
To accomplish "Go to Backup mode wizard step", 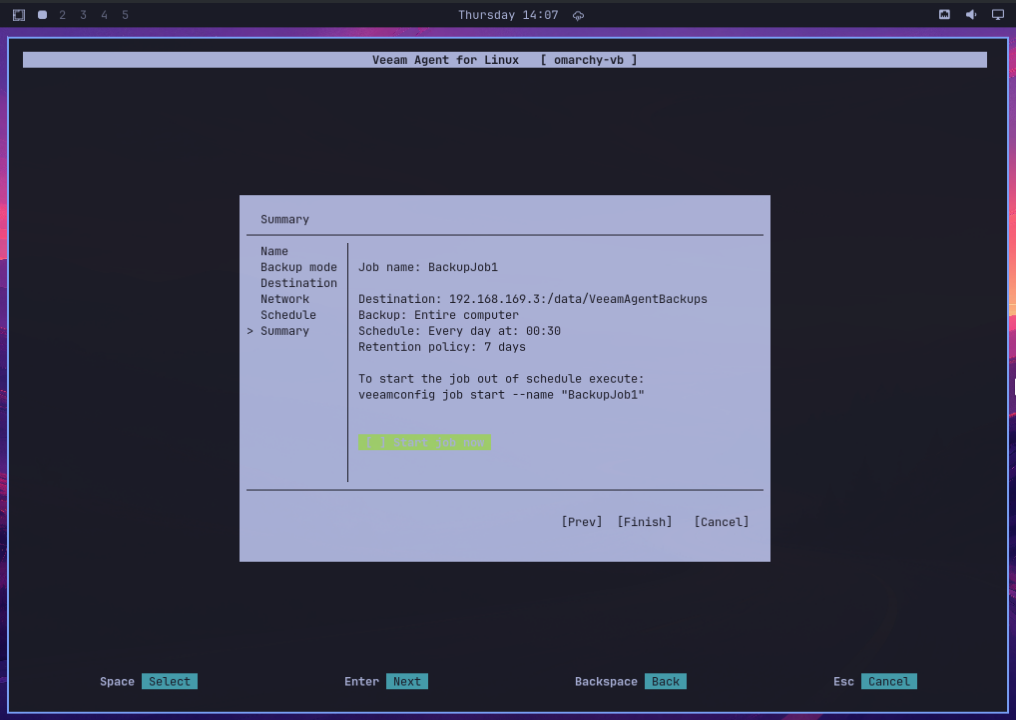I will [x=299, y=267].
